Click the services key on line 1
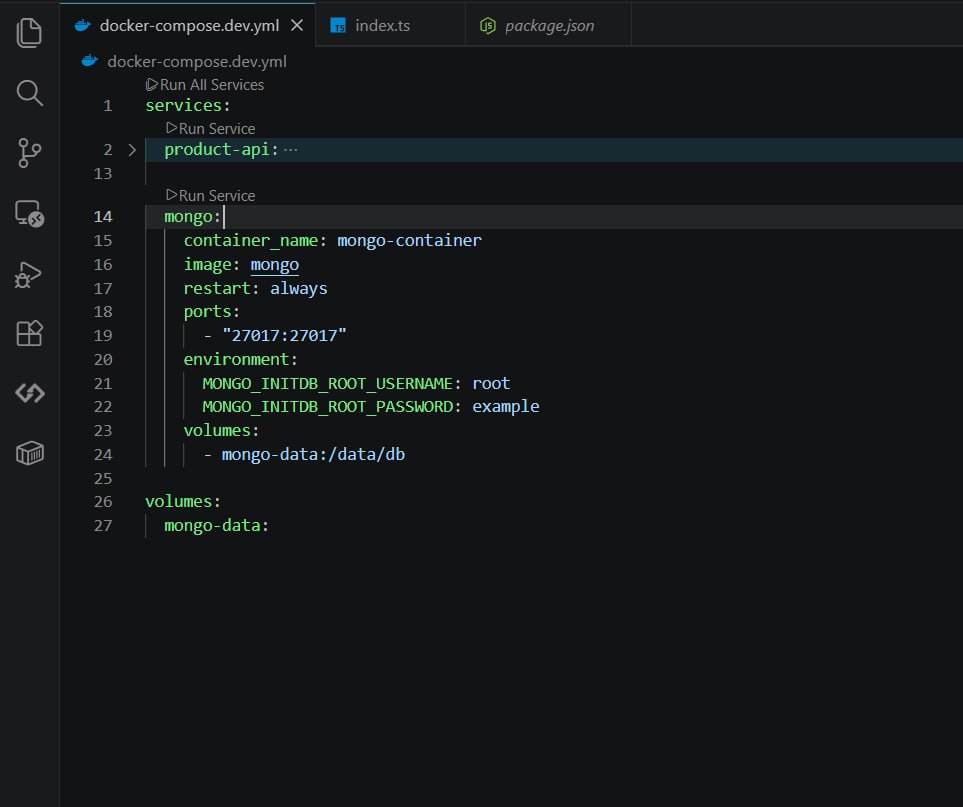 184,106
